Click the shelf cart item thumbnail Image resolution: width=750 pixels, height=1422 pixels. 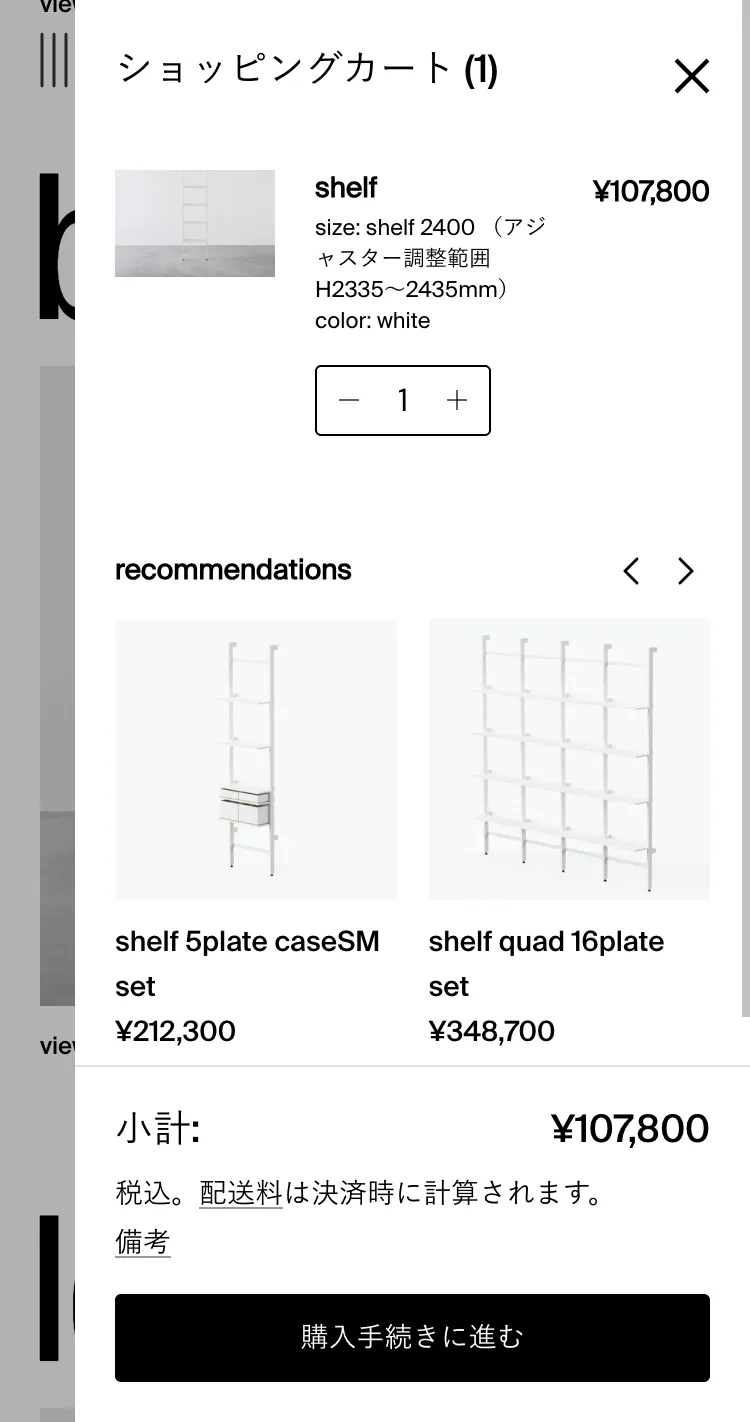click(x=195, y=223)
